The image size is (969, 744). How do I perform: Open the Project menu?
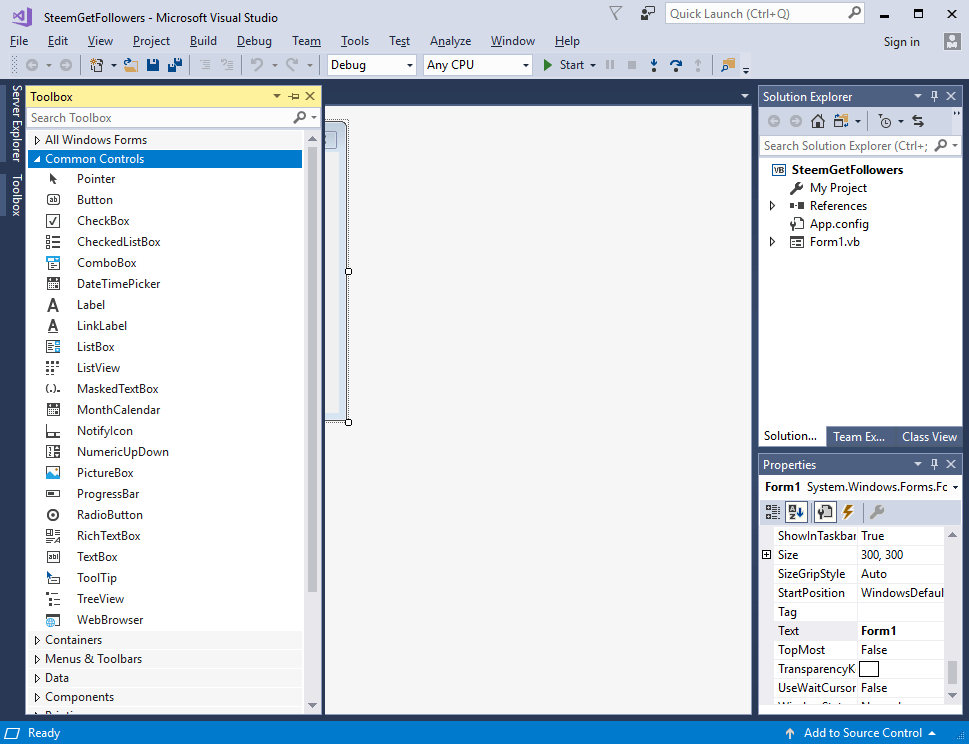coord(151,41)
